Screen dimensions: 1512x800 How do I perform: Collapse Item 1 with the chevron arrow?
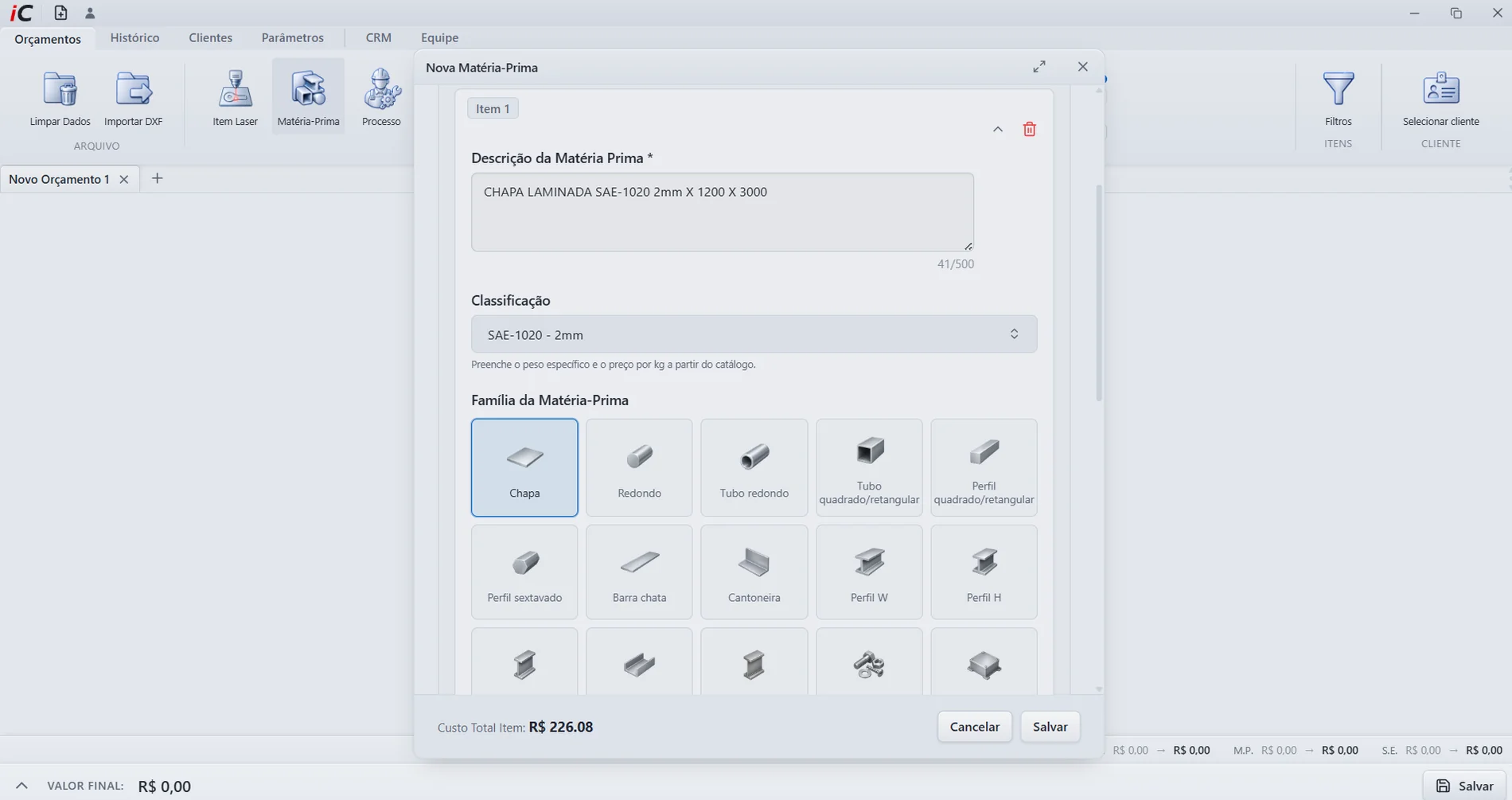coord(997,129)
